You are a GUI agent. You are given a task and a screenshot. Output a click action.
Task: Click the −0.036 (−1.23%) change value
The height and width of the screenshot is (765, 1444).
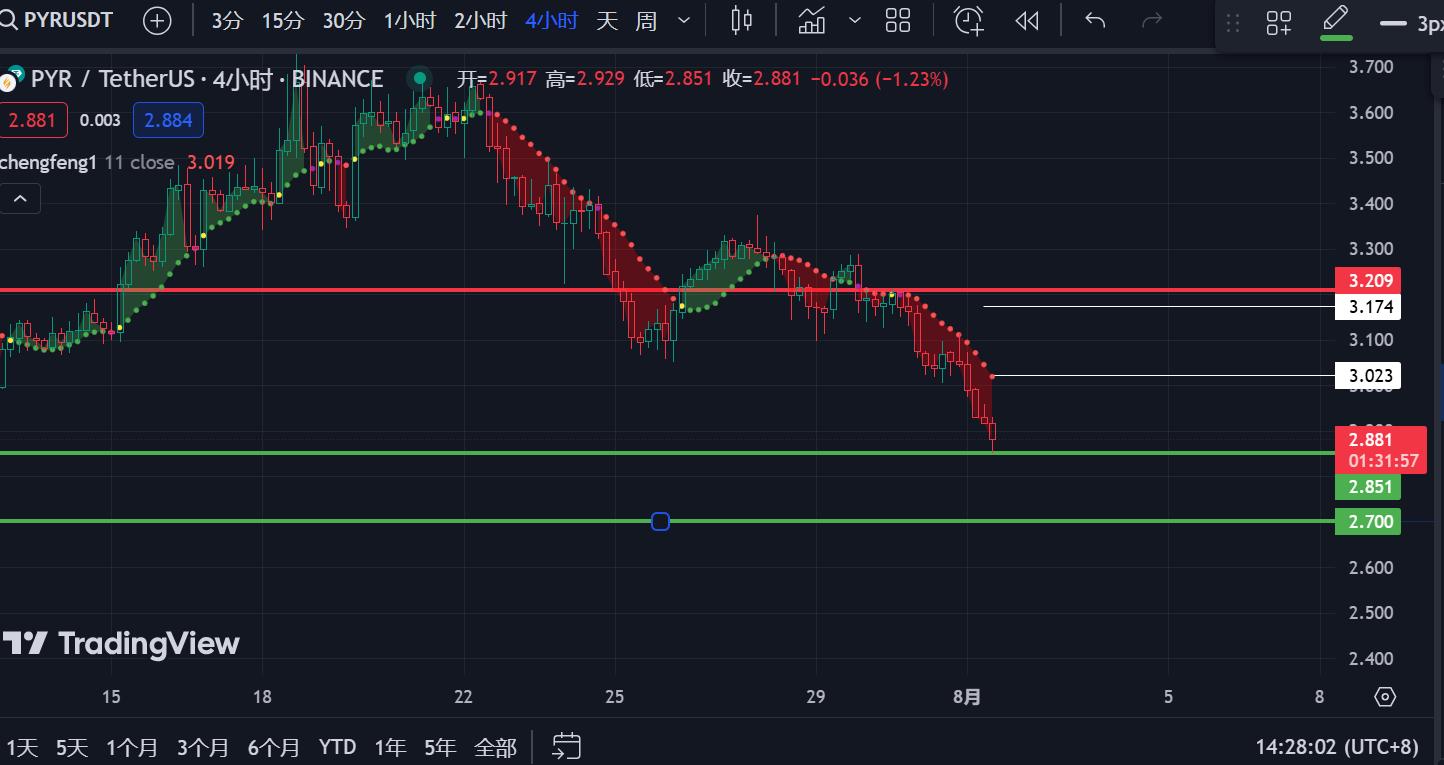coord(879,79)
